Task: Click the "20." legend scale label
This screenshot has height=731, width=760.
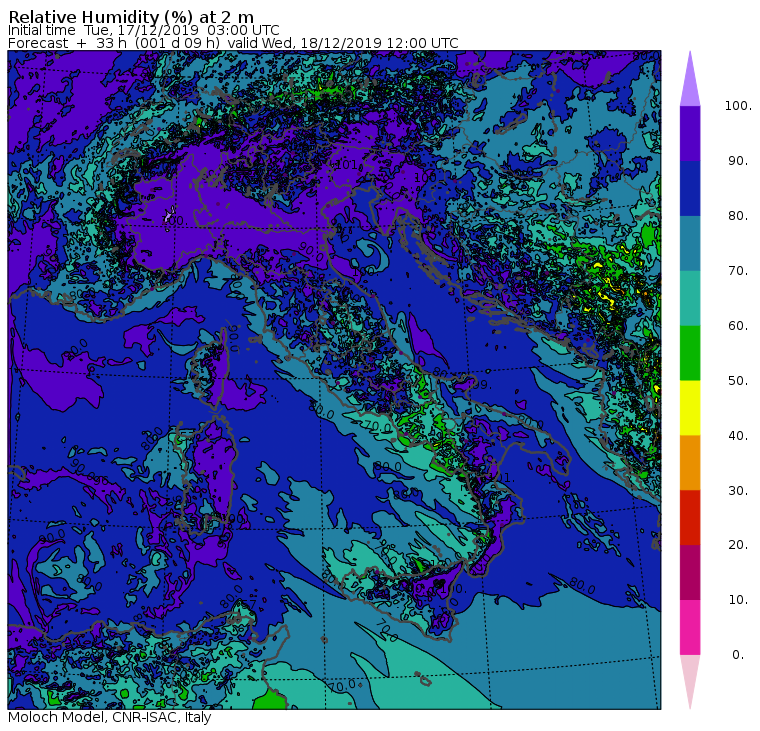Action: 738,545
